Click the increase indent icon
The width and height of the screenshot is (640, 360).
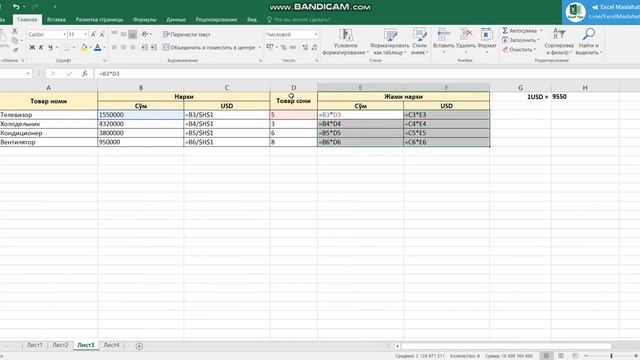[x=153, y=48]
